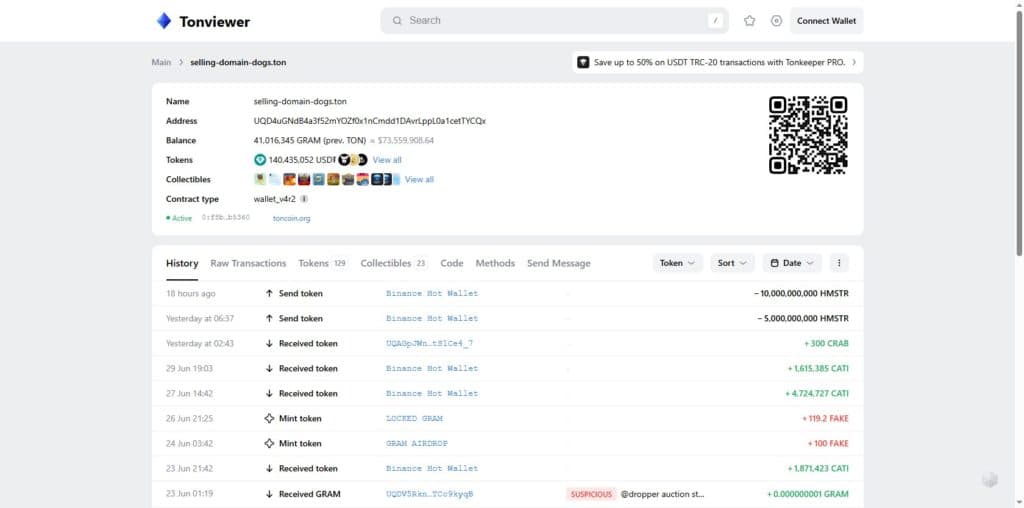Screen dimensions: 1024x508
Task: Click the raw address 0:ff8b..b5360
Action: [x=226, y=218]
